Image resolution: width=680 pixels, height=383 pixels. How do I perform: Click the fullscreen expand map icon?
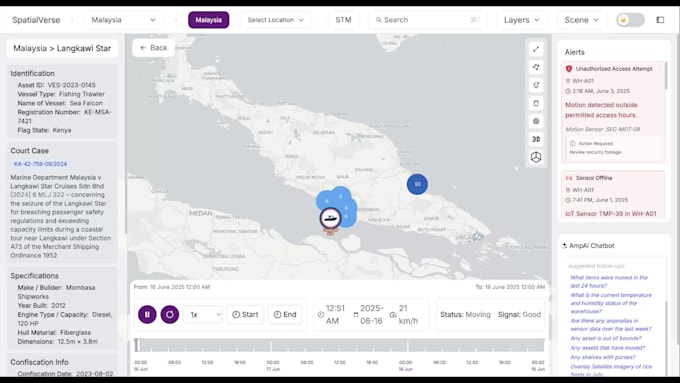[x=536, y=49]
